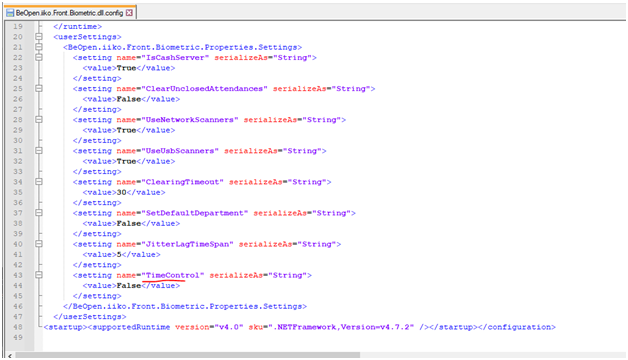Collapse the JitterLagTimeSpan setting fold marker
Image resolution: width=628 pixels, height=360 pixels.
pyautogui.click(x=38, y=244)
